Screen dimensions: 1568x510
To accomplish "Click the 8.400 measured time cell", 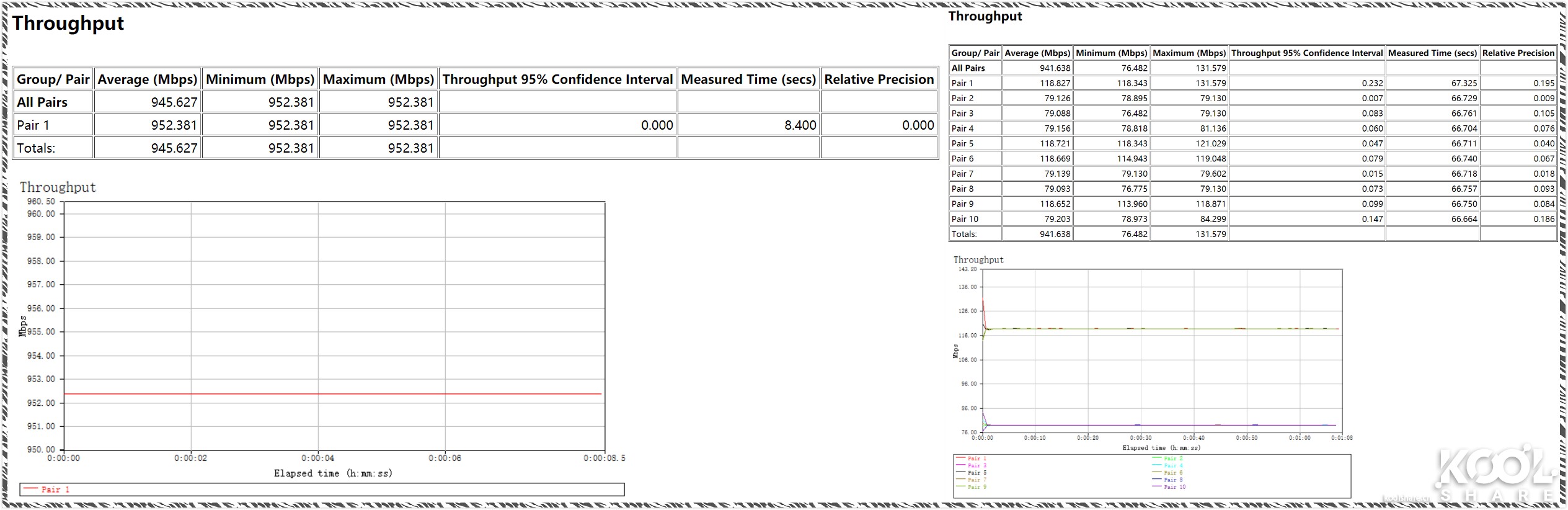I will [800, 125].
